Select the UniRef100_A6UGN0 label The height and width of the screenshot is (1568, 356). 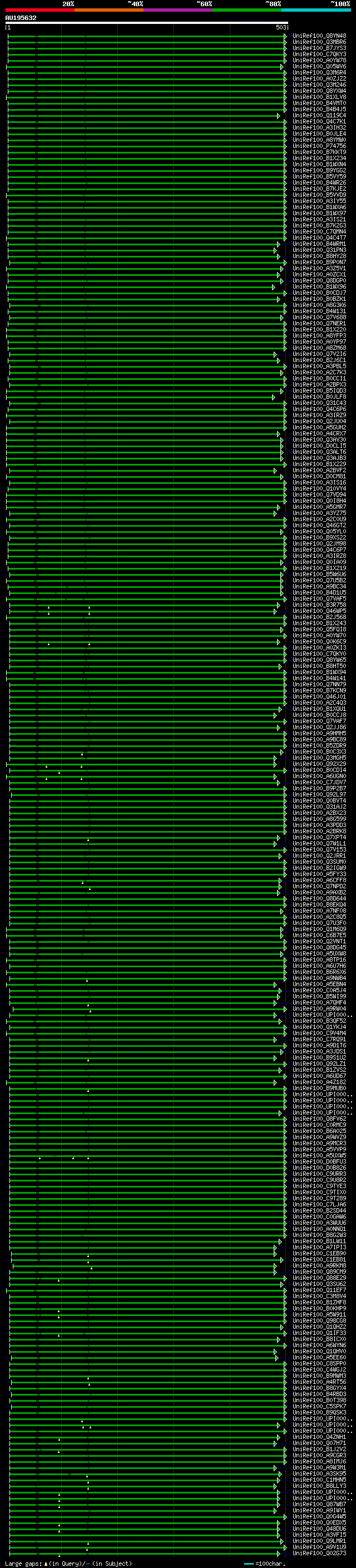pyautogui.click(x=319, y=776)
